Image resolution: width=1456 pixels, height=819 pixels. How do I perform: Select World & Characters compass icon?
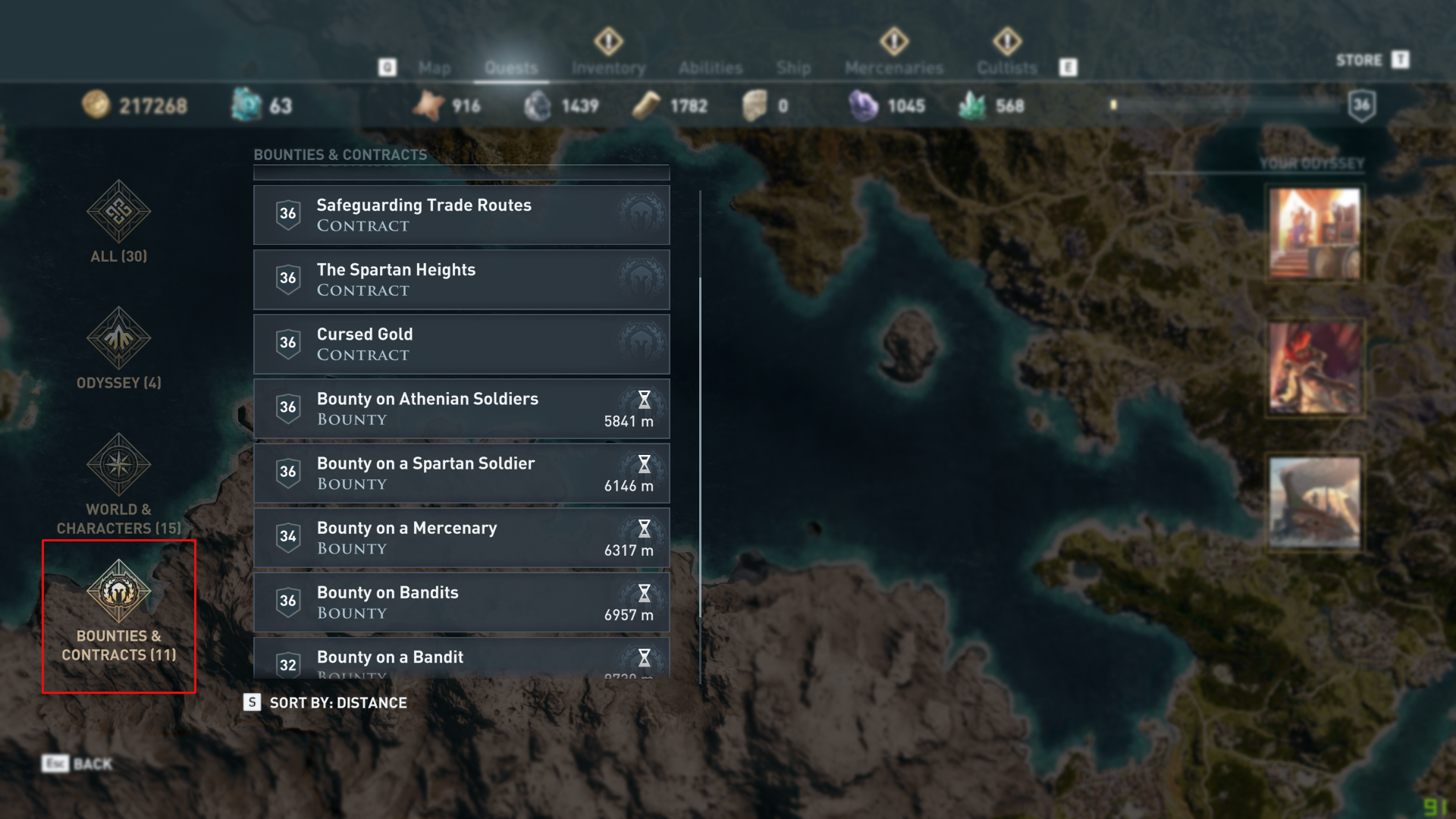pos(118,465)
